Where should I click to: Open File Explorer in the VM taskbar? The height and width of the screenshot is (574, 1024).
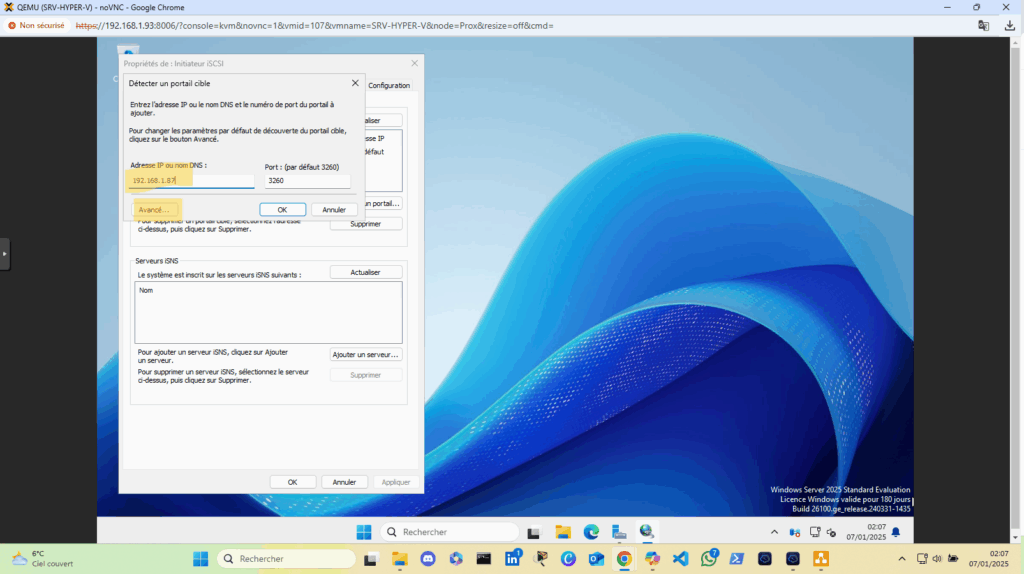[x=563, y=532]
